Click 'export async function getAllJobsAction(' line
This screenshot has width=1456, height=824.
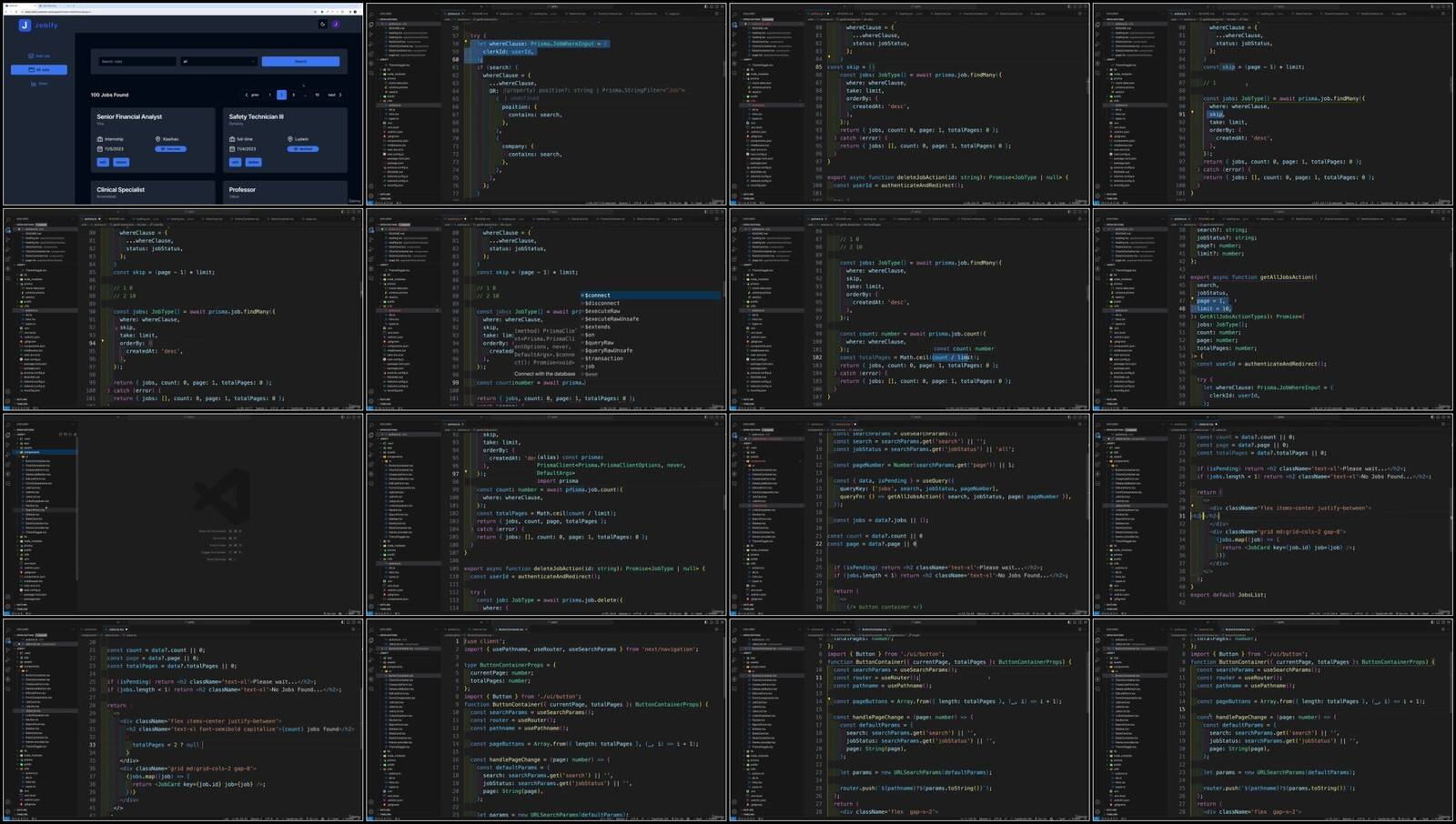1252,277
